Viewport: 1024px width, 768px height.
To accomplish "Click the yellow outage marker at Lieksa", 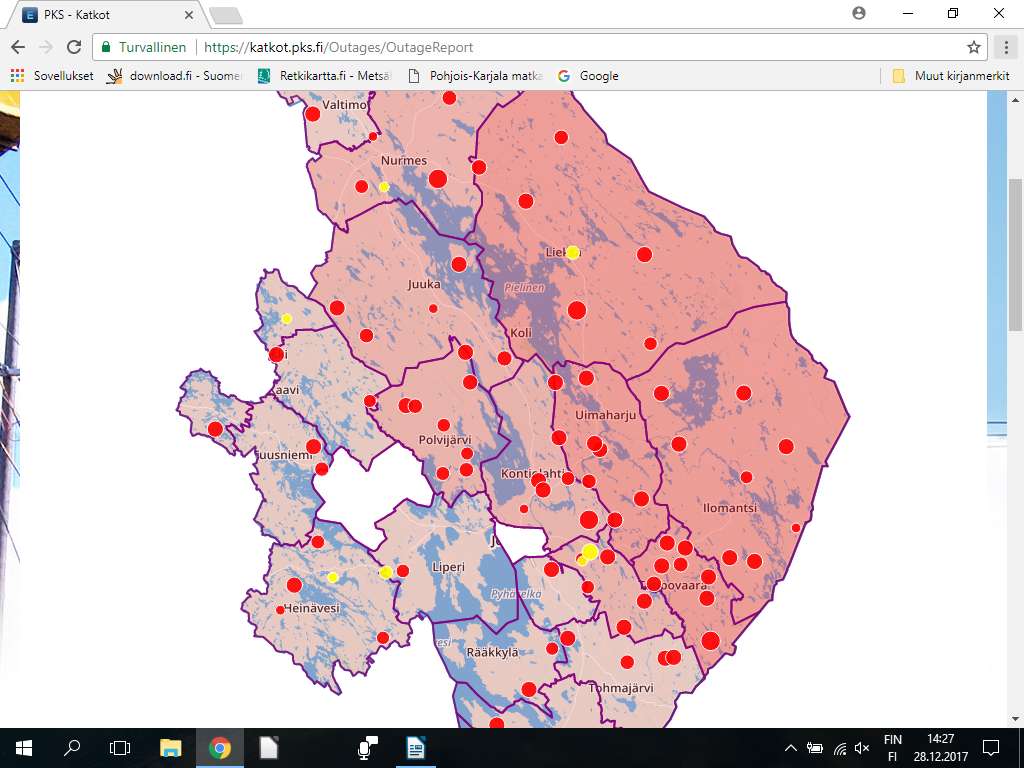I will point(573,252).
